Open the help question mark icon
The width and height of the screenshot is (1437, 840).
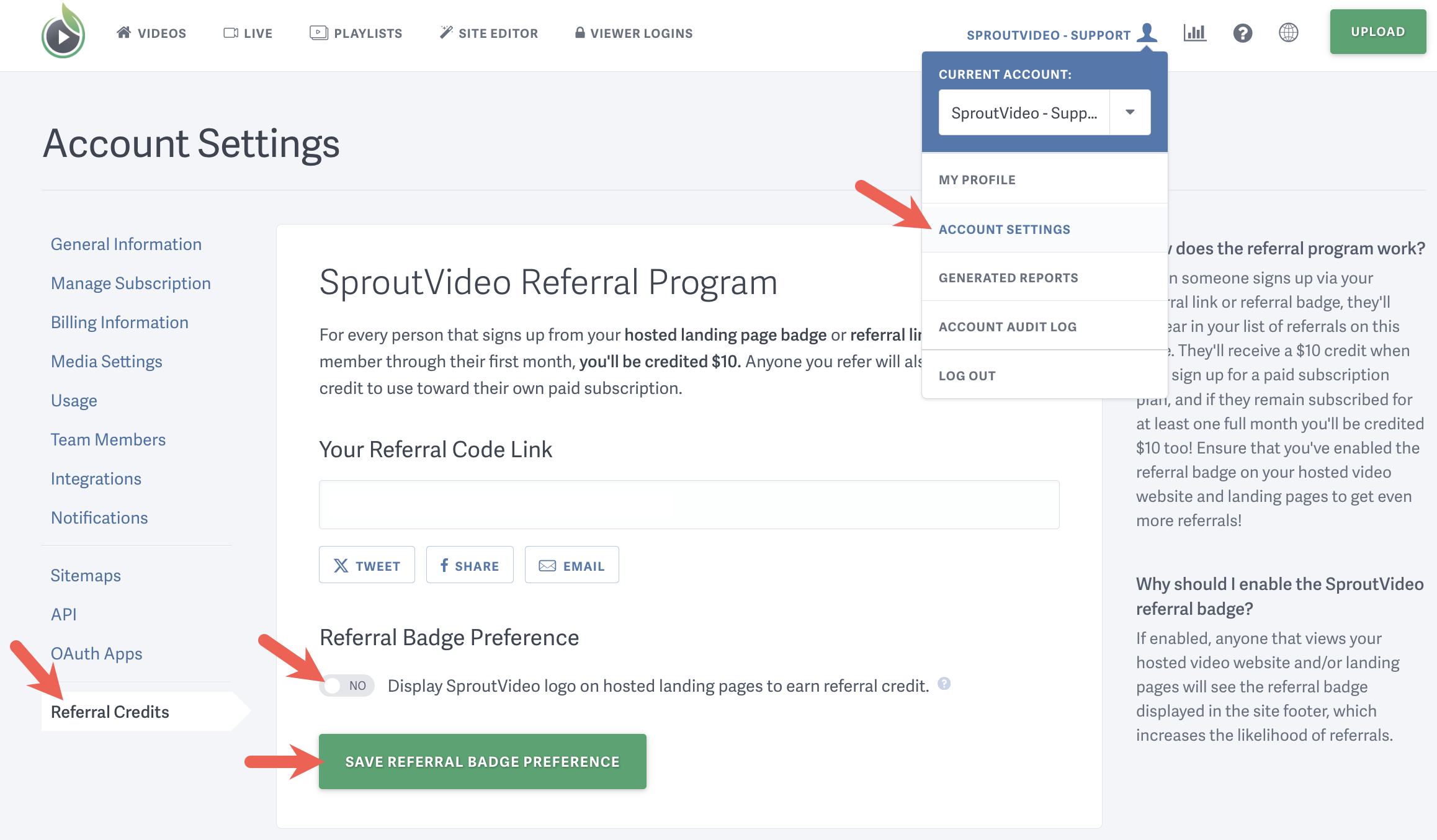coord(1242,33)
